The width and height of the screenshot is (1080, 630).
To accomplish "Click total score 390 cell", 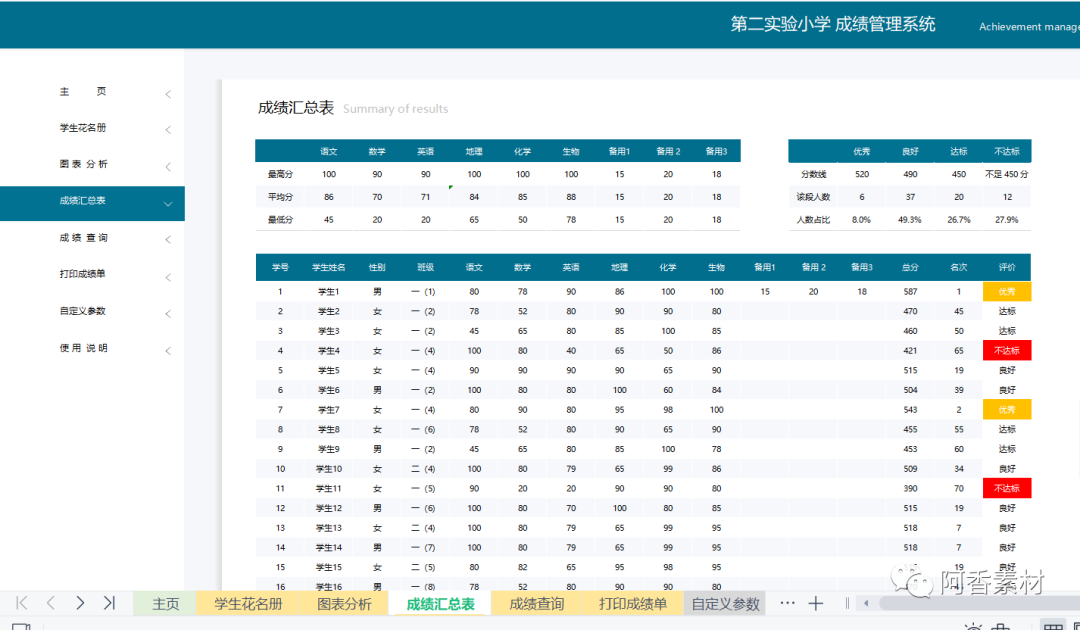I will [910, 488].
